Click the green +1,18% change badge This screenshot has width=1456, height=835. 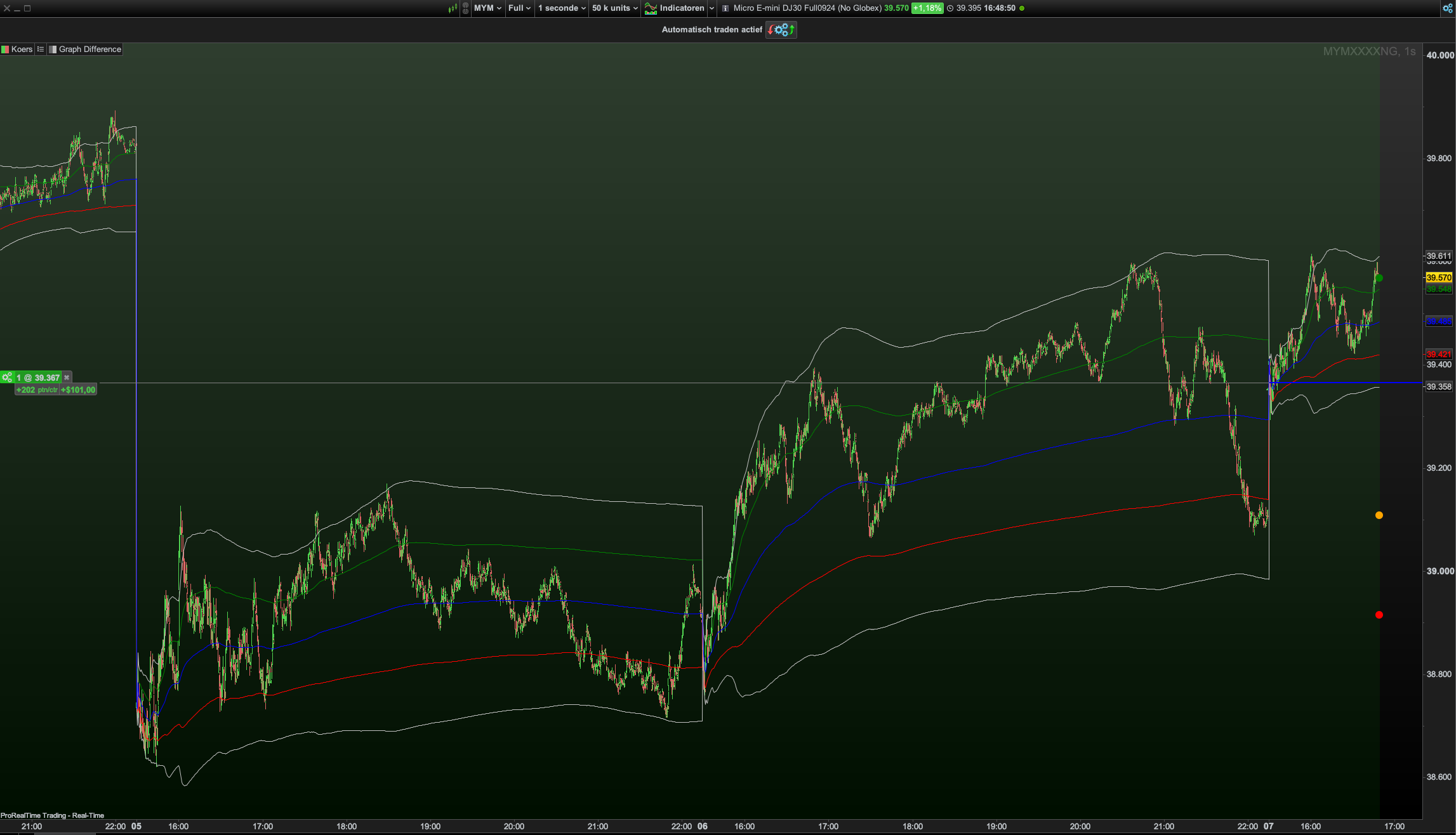927,8
